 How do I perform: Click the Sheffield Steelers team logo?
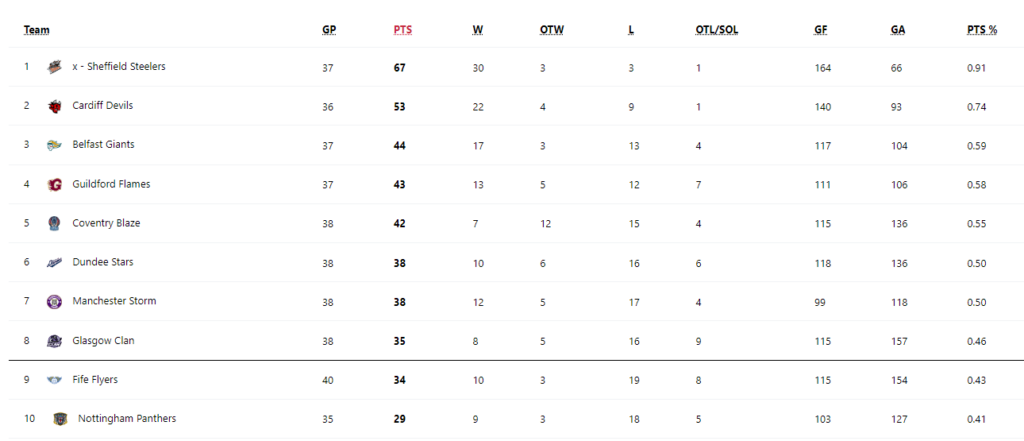(54, 67)
